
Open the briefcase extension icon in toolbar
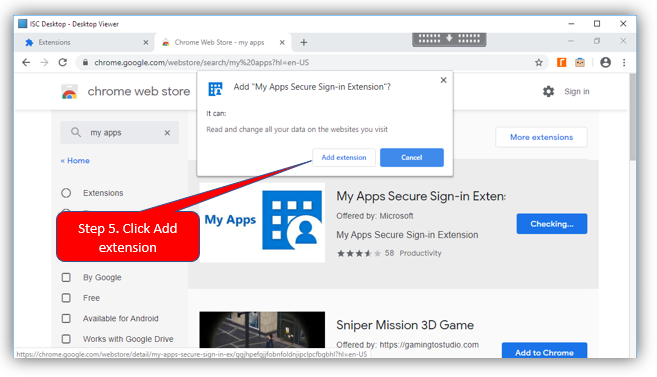point(580,62)
